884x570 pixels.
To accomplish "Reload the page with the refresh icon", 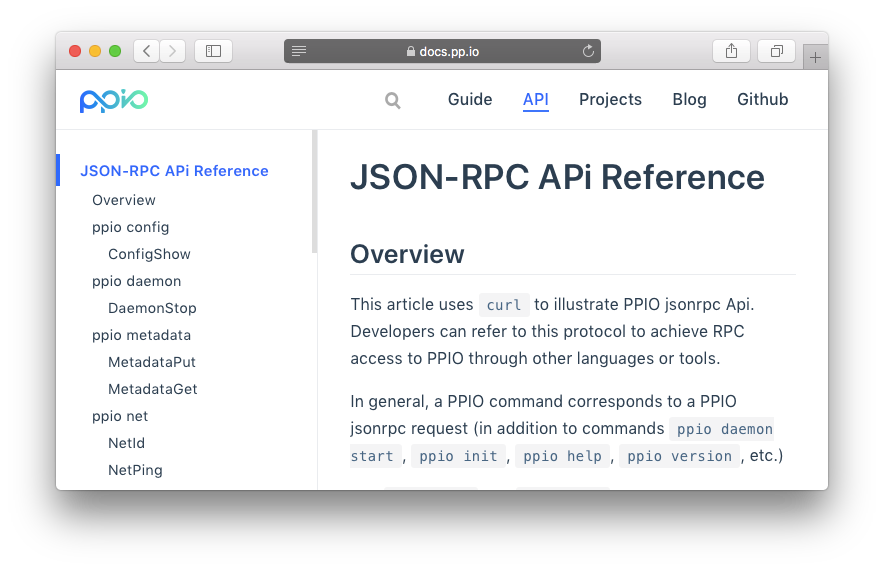I will (x=588, y=51).
